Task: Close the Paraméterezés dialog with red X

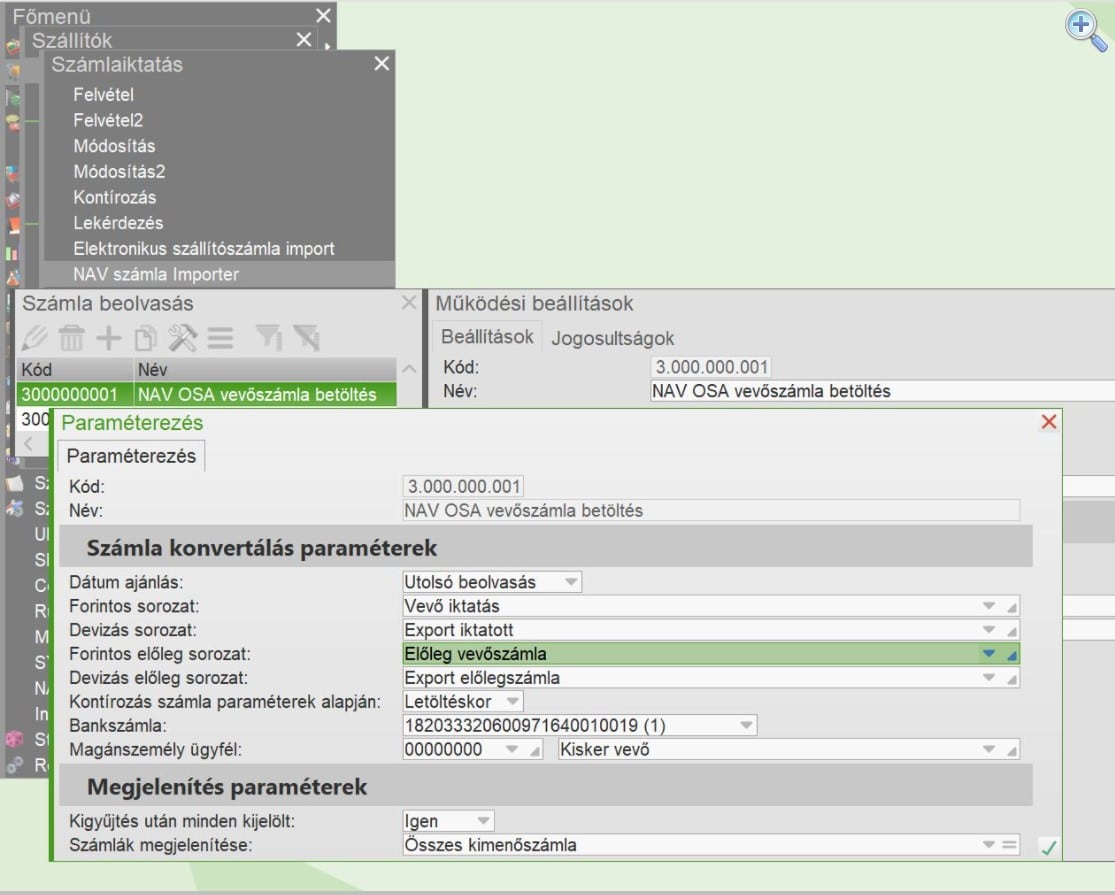Action: 1048,422
